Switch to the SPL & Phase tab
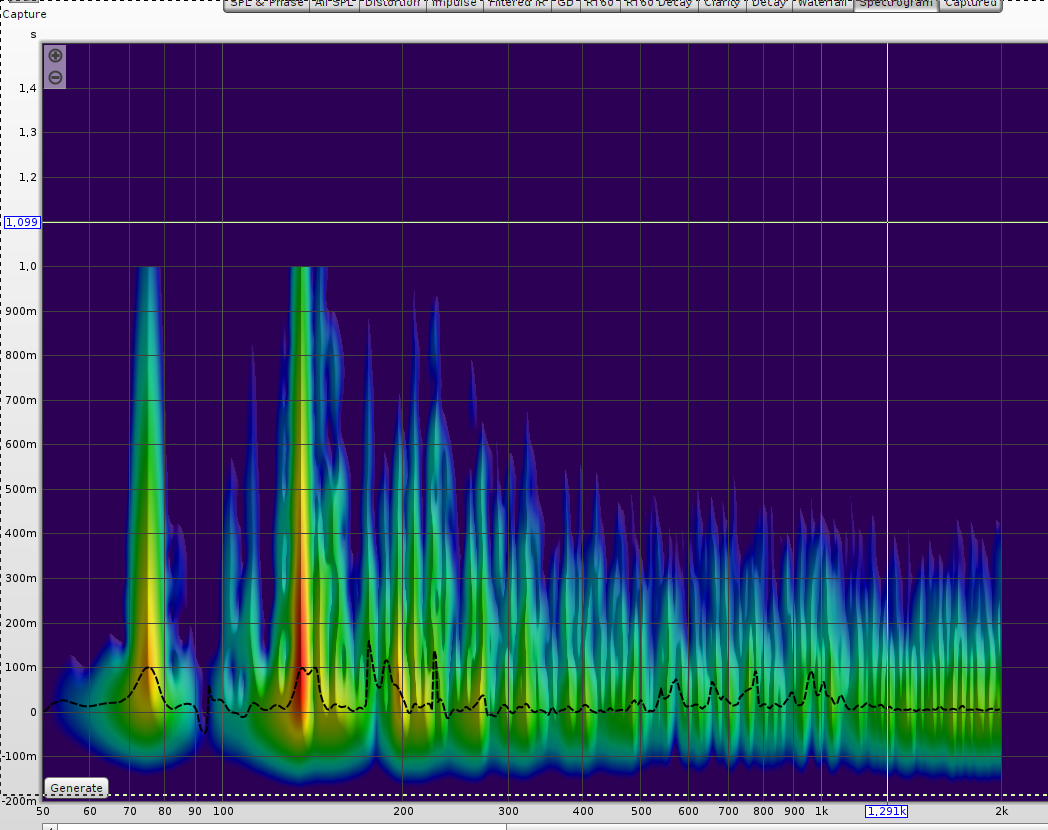This screenshot has height=830, width=1048. pos(267,4)
